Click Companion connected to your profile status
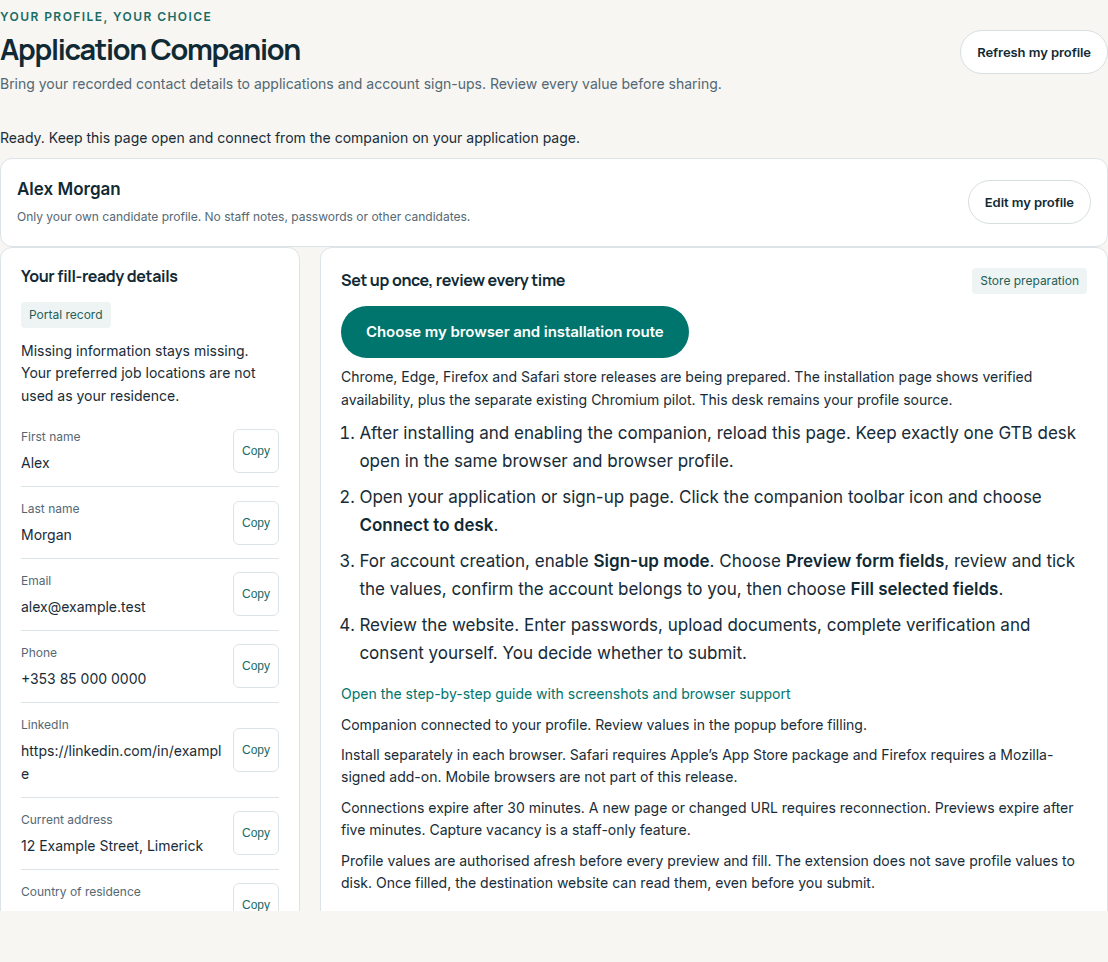 pos(603,725)
